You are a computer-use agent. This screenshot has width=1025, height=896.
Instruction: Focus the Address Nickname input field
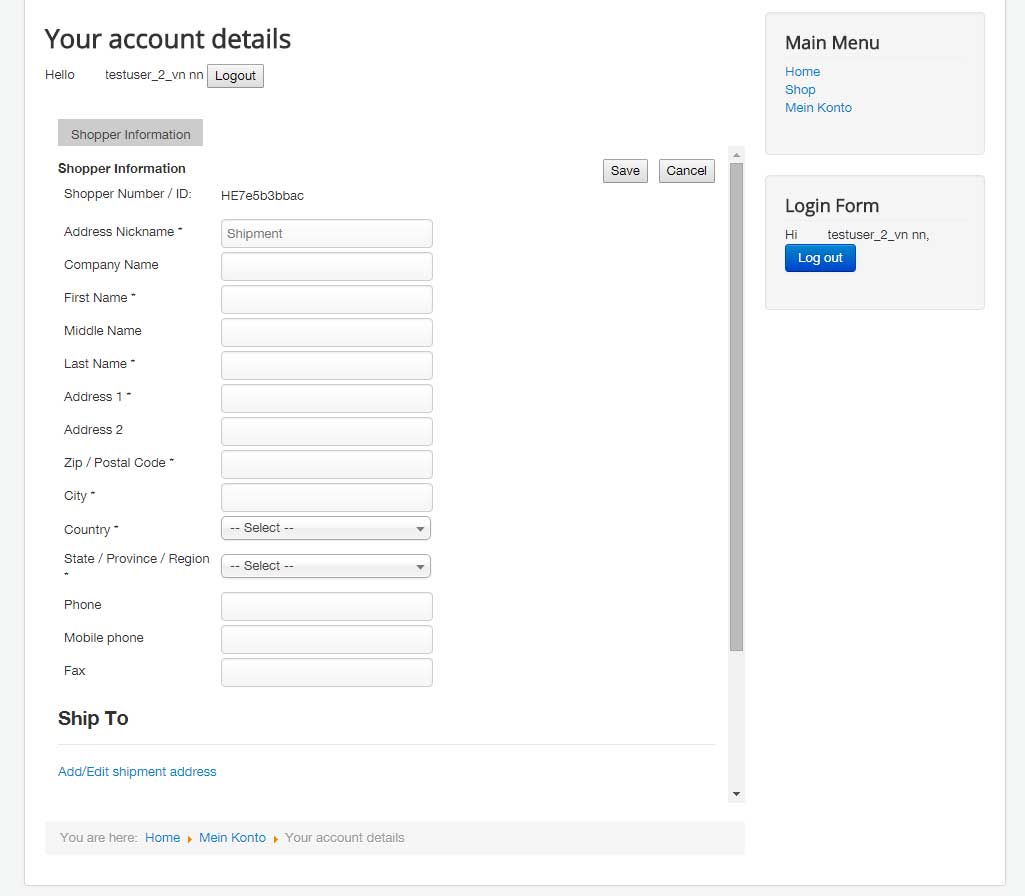click(326, 234)
